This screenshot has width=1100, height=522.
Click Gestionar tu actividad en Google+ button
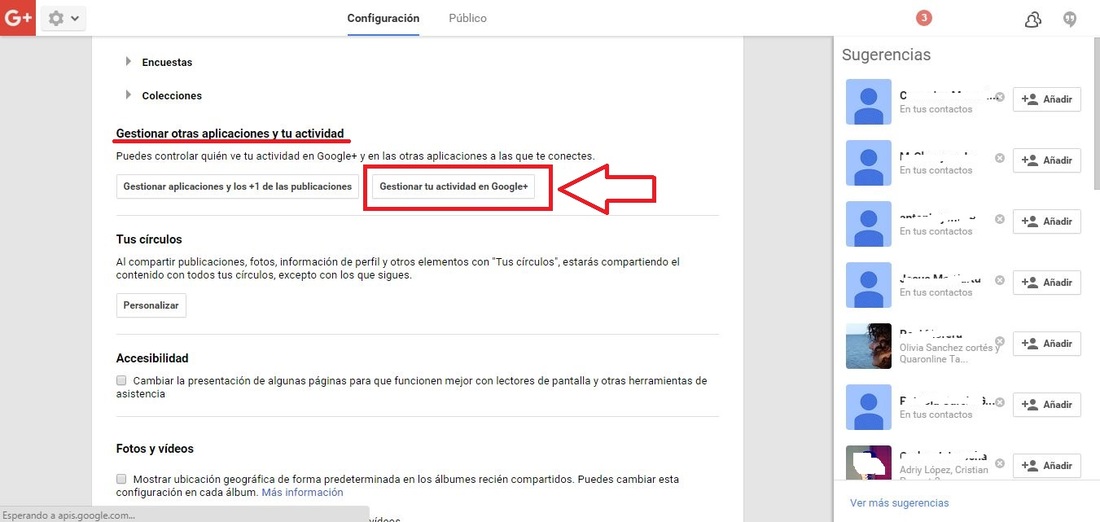(x=453, y=187)
